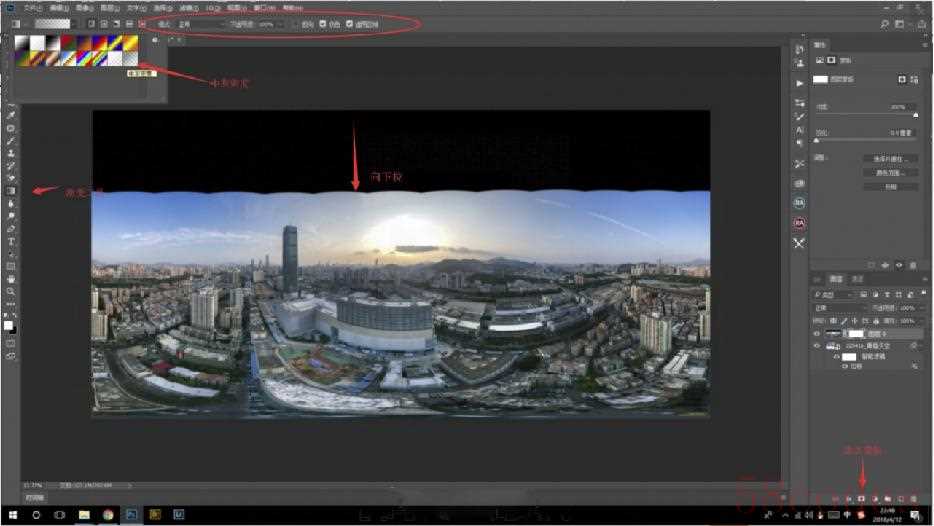Select the Hand tool
The image size is (934, 526).
[11, 279]
